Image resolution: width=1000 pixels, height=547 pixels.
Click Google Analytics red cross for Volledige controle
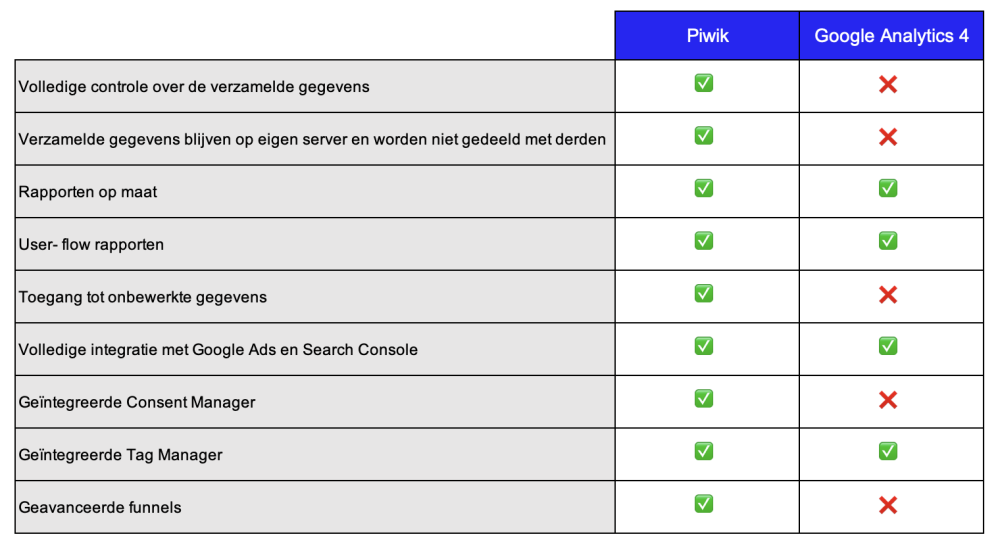(x=888, y=84)
